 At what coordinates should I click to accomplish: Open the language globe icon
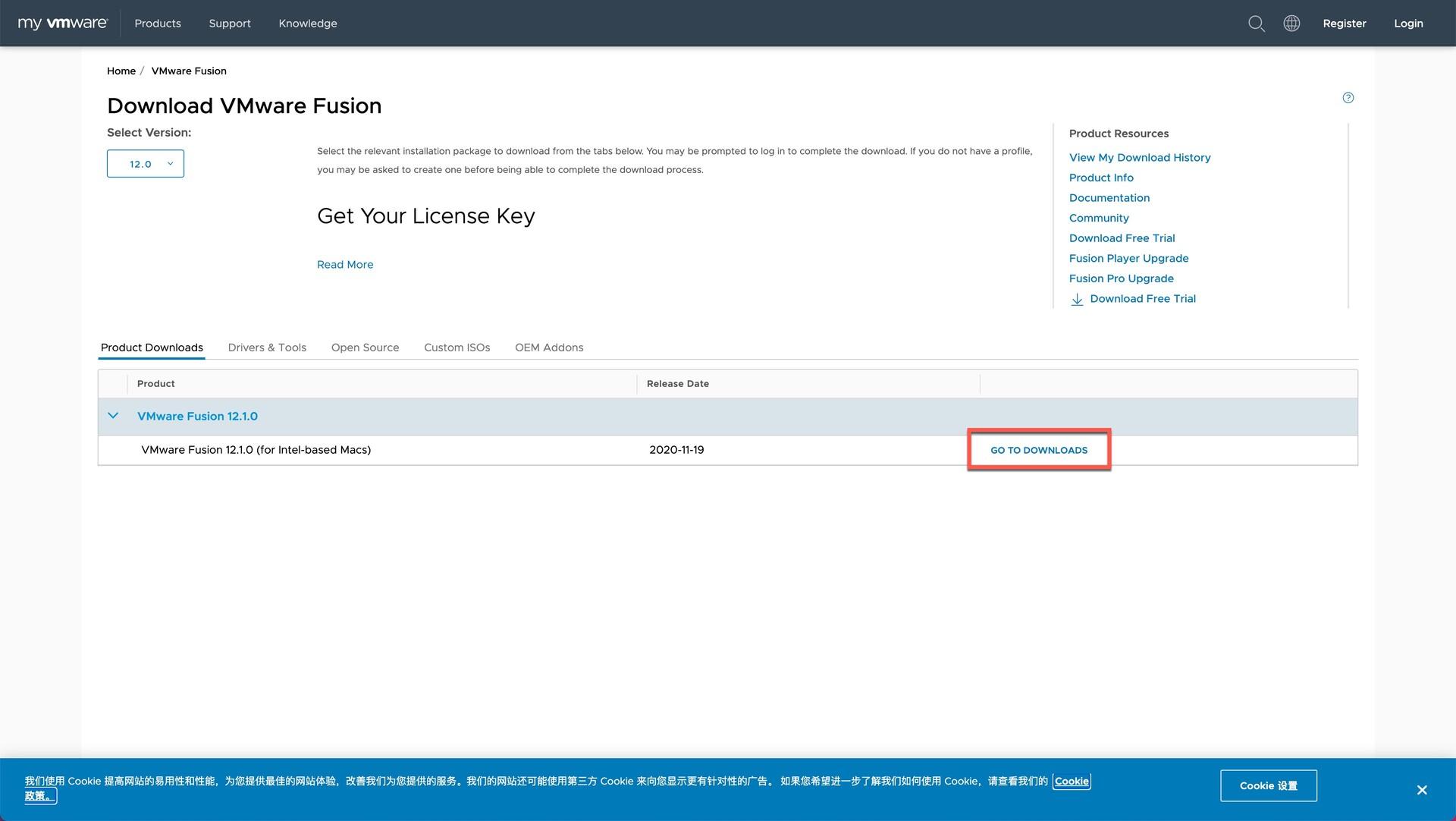point(1291,24)
